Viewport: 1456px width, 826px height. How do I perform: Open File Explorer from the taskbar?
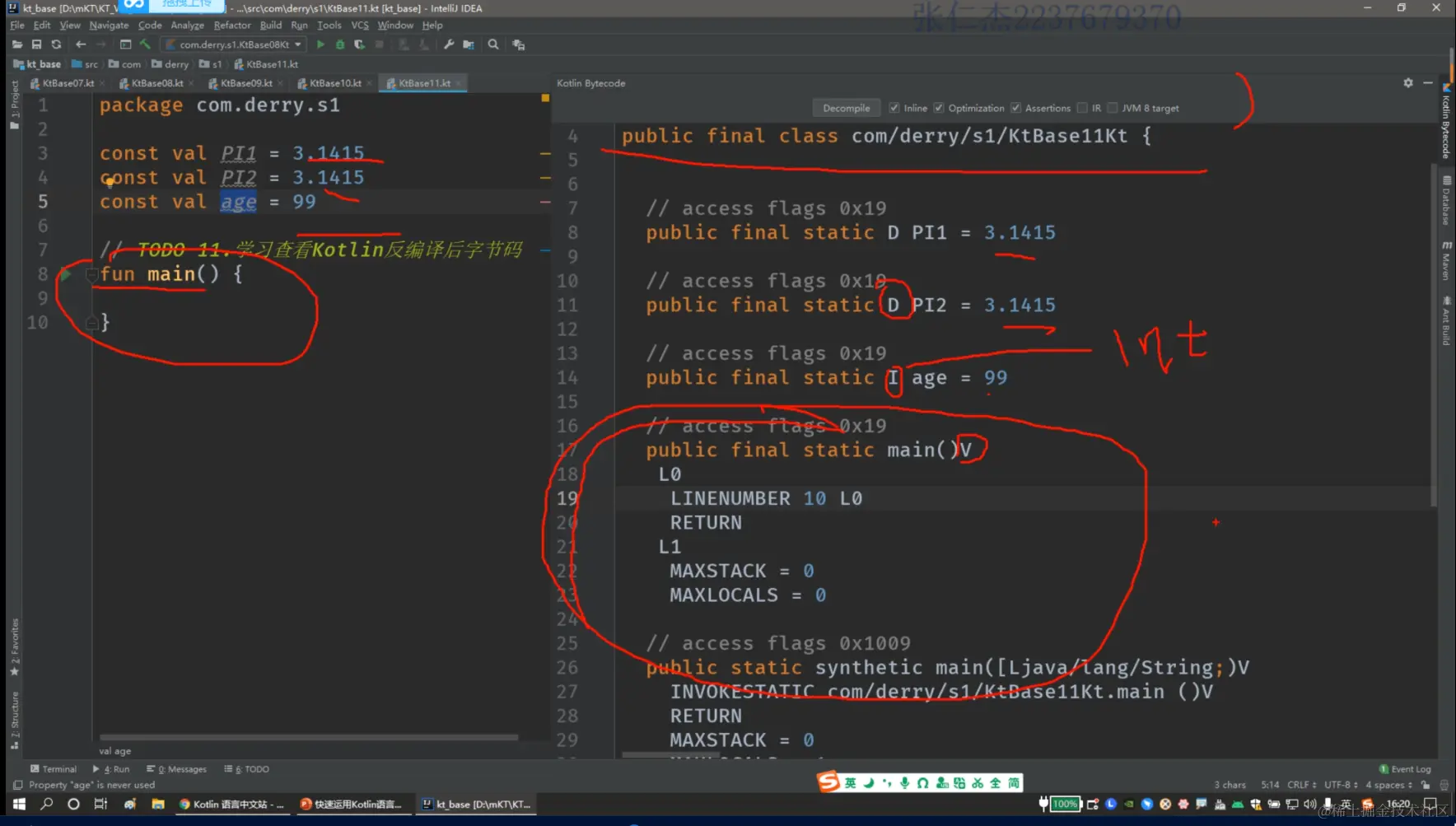[158, 805]
